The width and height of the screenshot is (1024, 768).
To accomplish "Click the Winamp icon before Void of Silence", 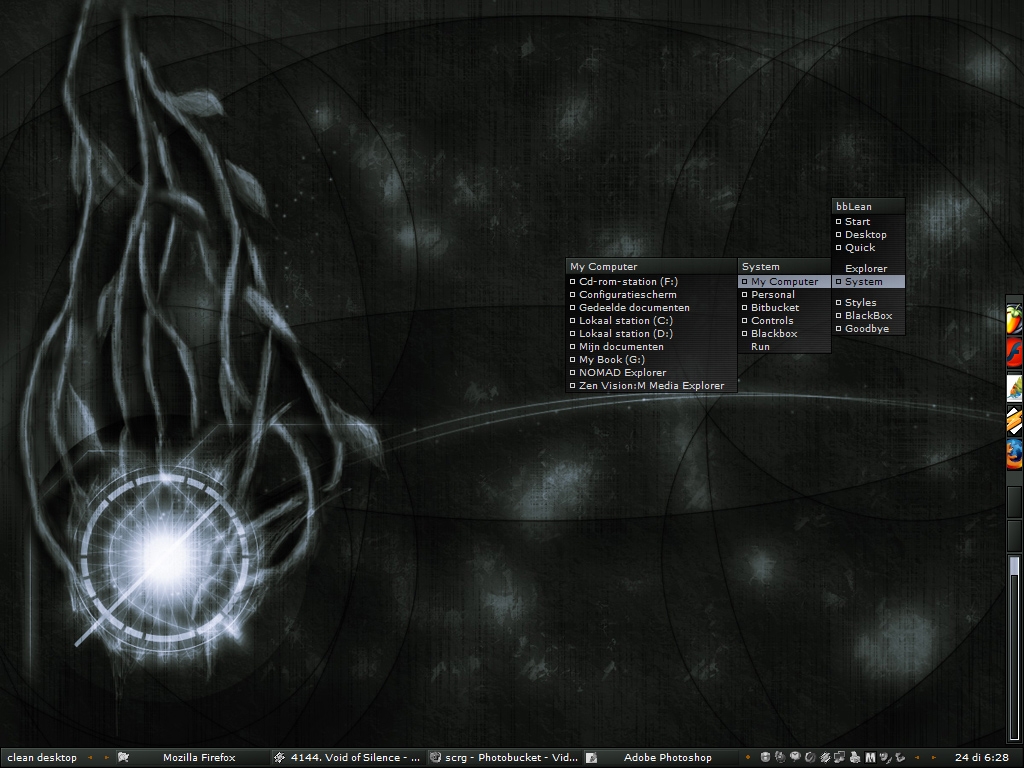I will [279, 758].
